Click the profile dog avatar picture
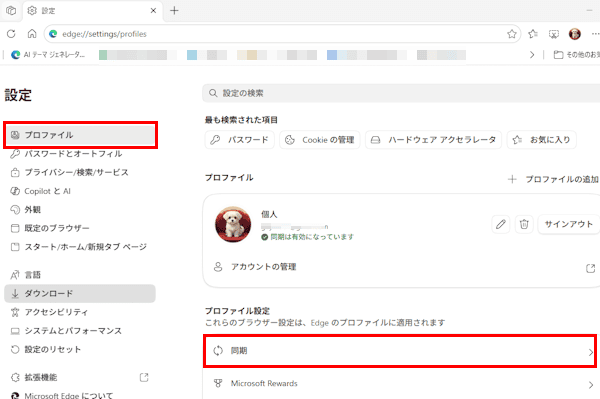This screenshot has height=399, width=600. pyautogui.click(x=233, y=225)
